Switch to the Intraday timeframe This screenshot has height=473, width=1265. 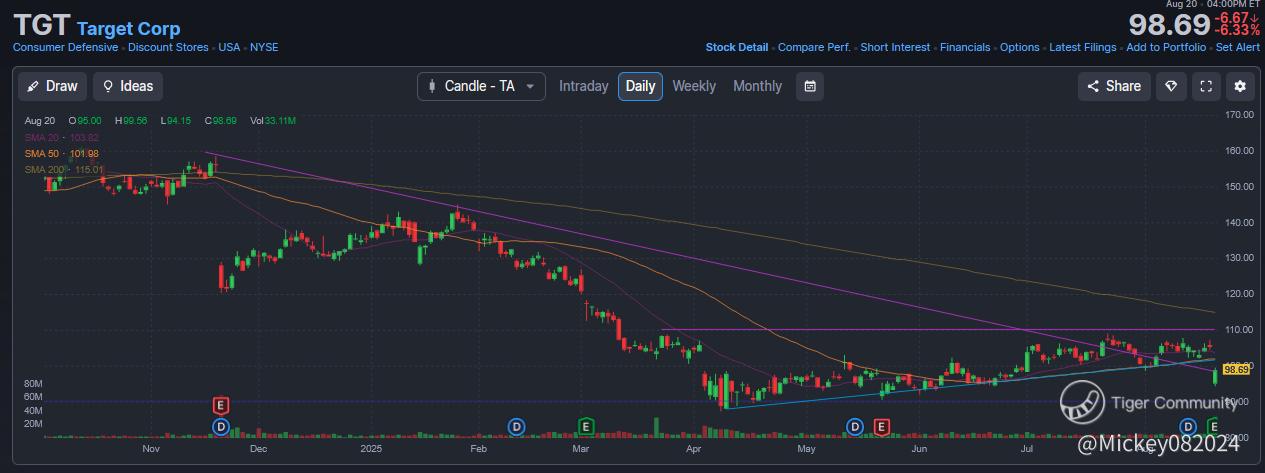pyautogui.click(x=584, y=86)
